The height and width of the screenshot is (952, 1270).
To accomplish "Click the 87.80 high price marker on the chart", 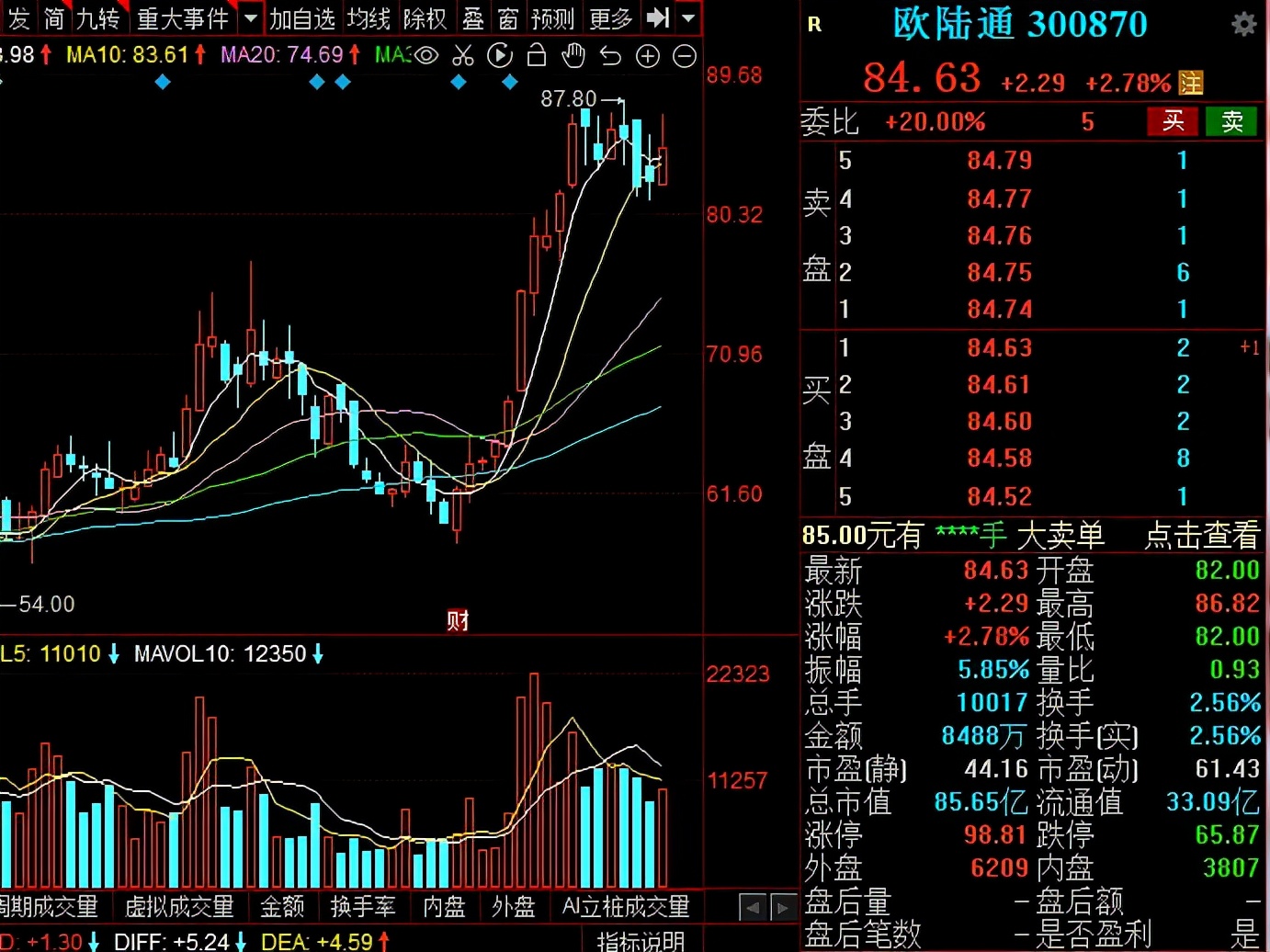I will pyautogui.click(x=569, y=98).
